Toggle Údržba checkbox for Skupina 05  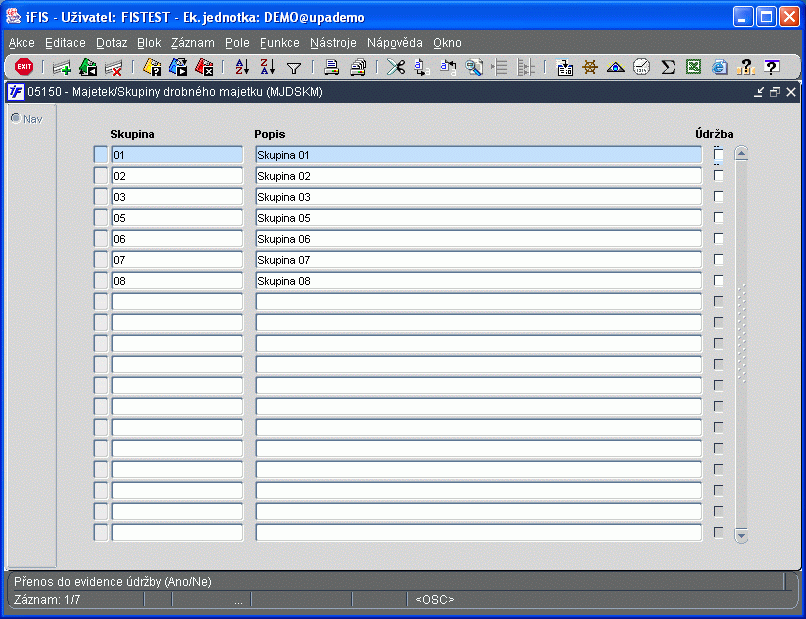tap(718, 217)
